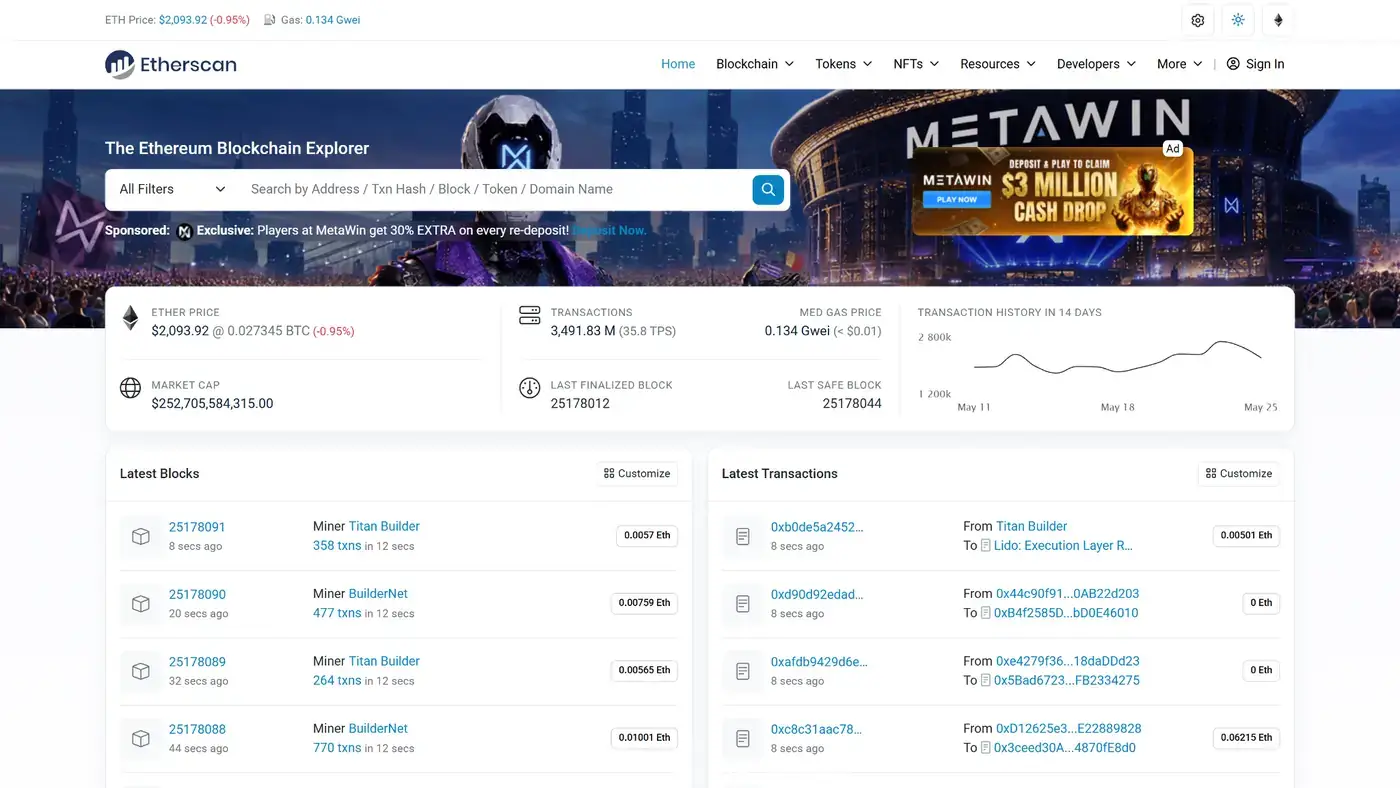Viewport: 1400px width, 788px height.
Task: Click gas pump icon next to Gas
Action: (x=270, y=20)
